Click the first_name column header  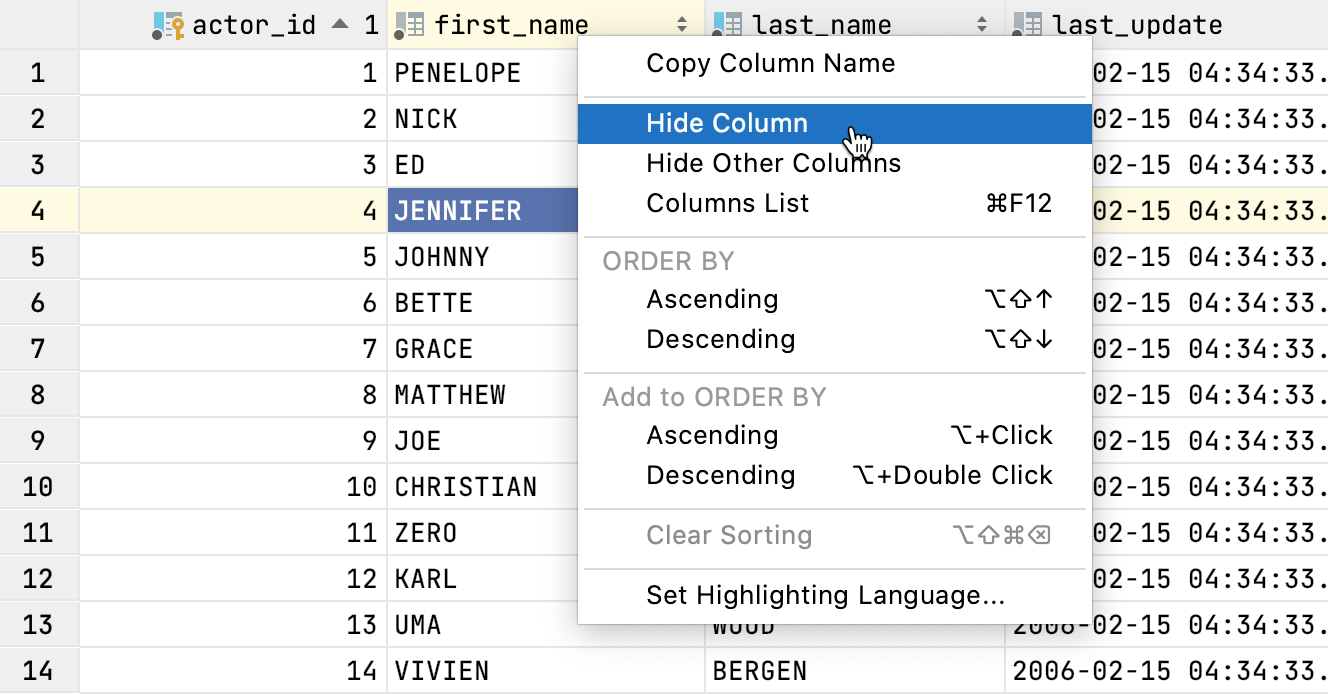tap(511, 25)
